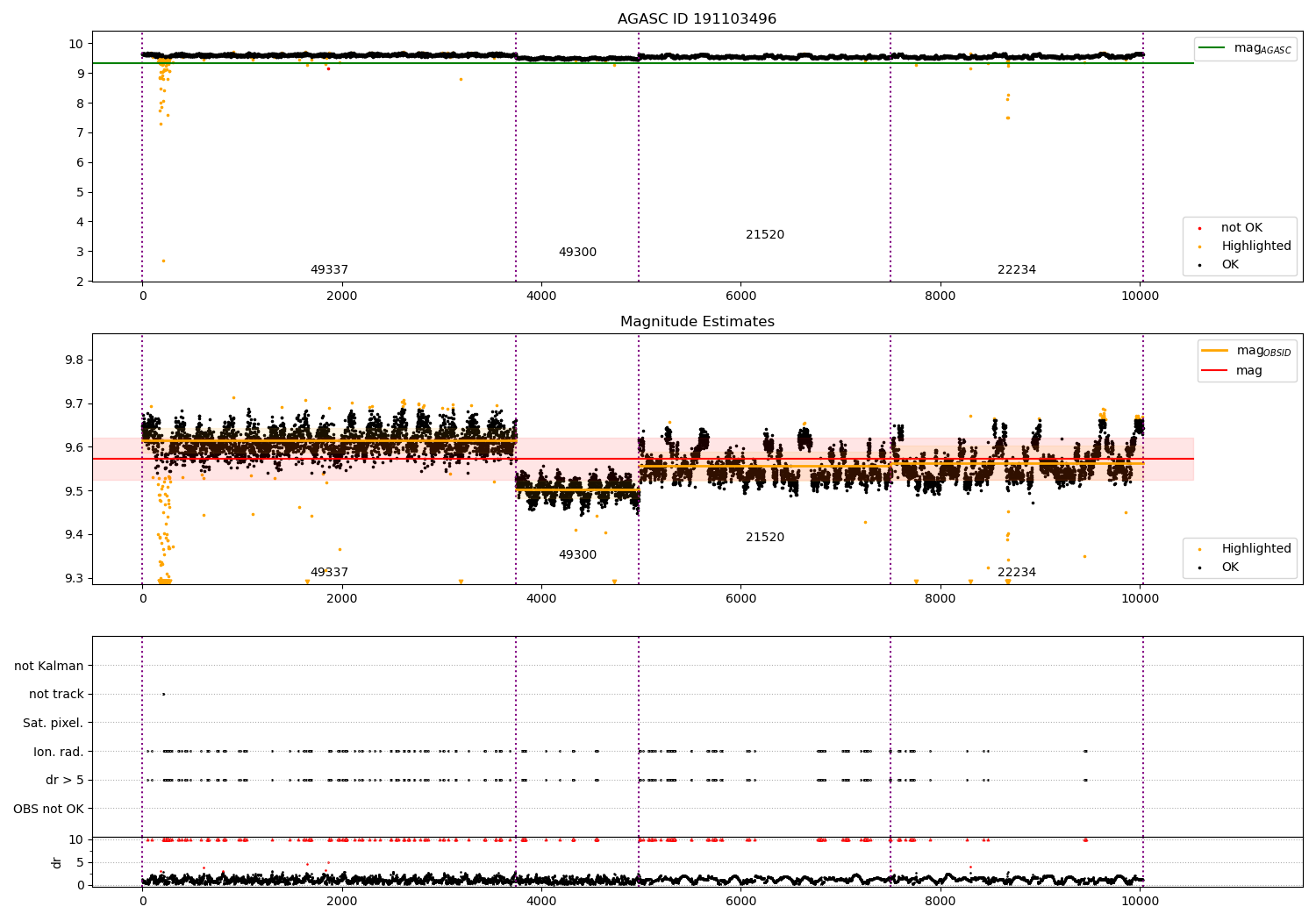Select 'Highlighted' legend entry in Magnitude Estimates plot
This screenshot has width=1316, height=921.
[1255, 549]
